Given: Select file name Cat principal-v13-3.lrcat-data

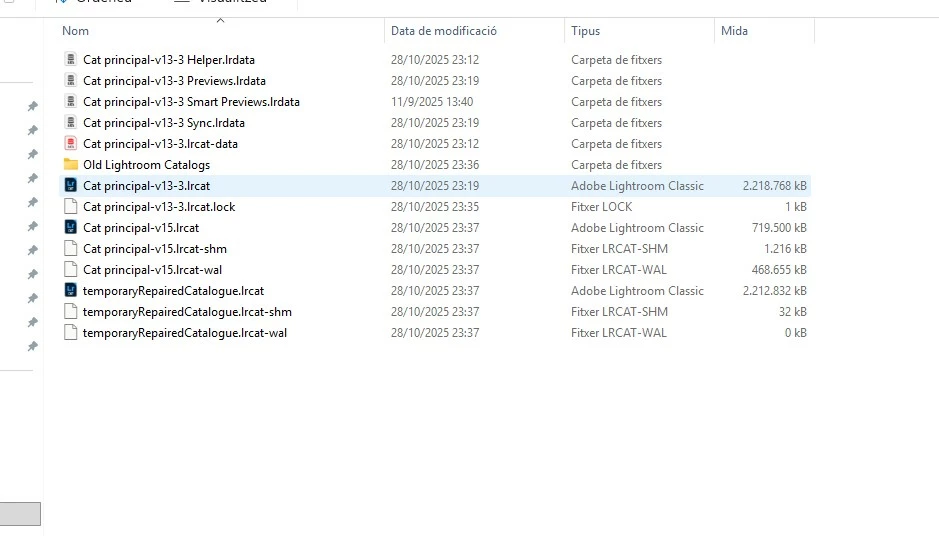Looking at the screenshot, I should point(160,143).
